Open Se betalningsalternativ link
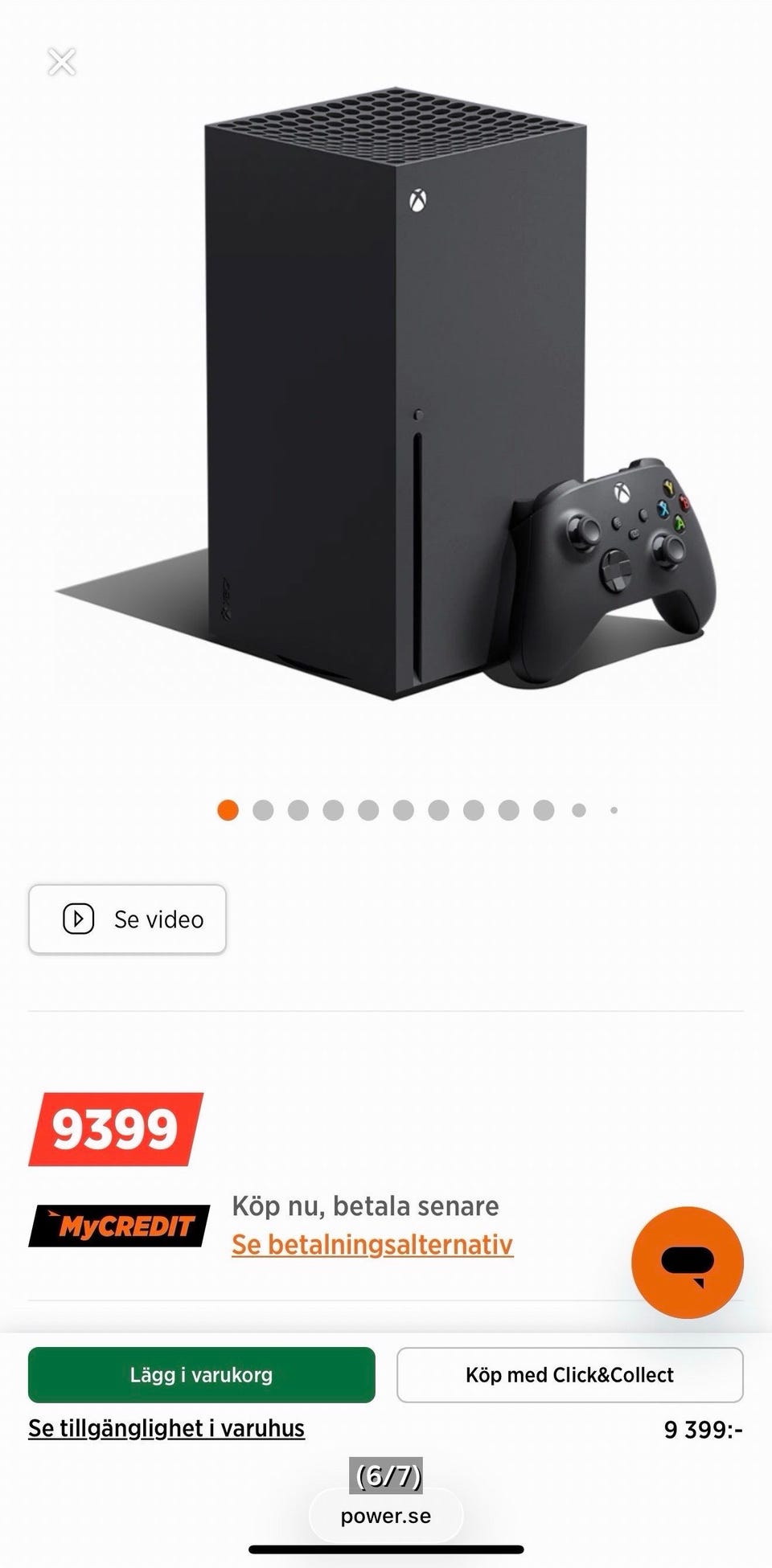772x1568 pixels. pos(372,1244)
